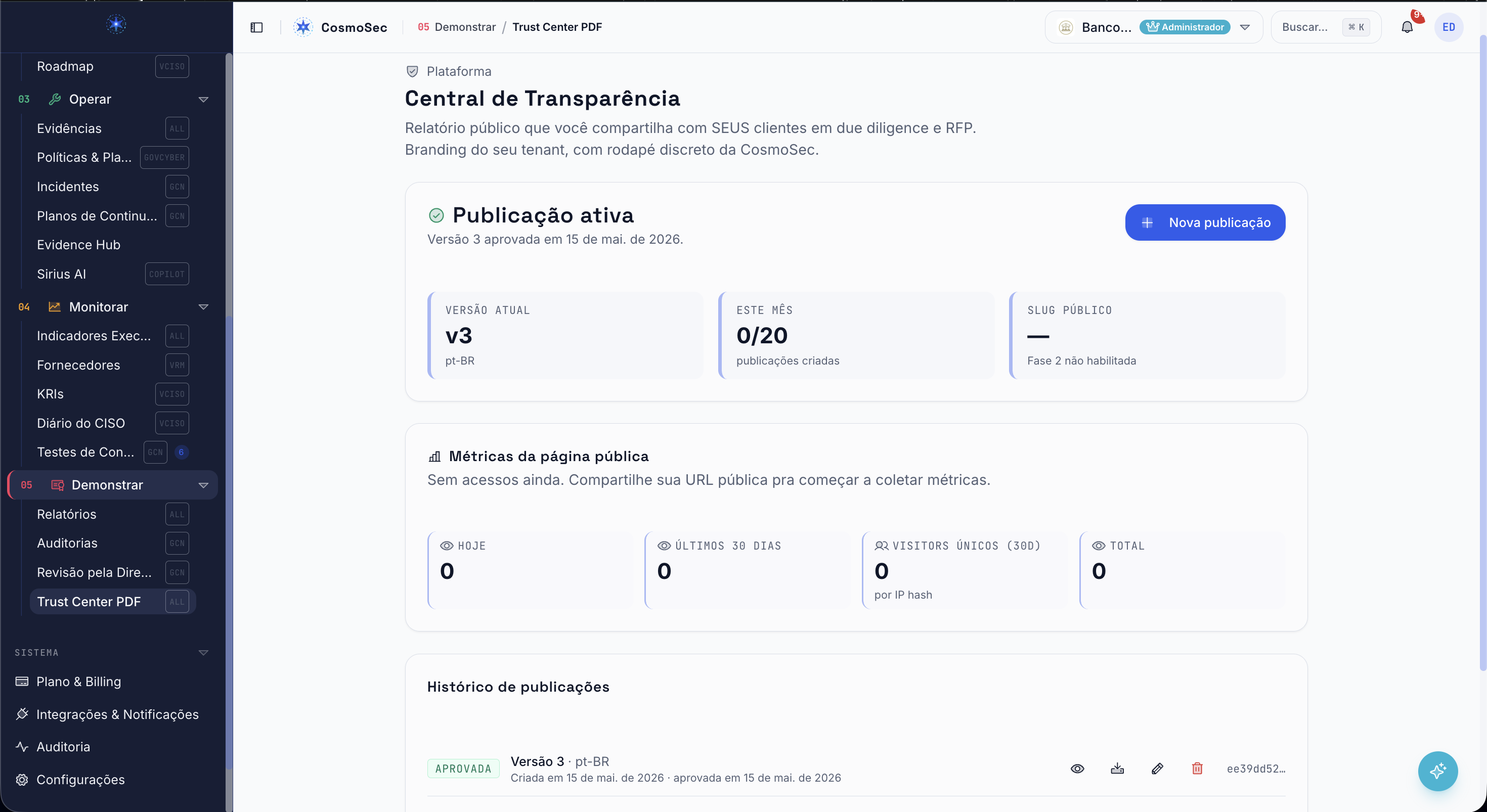This screenshot has height=812, width=1487.
Task: Open Testes de Con... item
Action: (113, 452)
